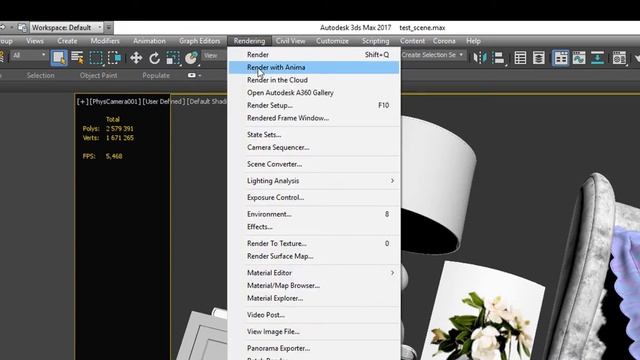
Task: Toggle the Layer Explorer icon
Action: click(x=539, y=58)
